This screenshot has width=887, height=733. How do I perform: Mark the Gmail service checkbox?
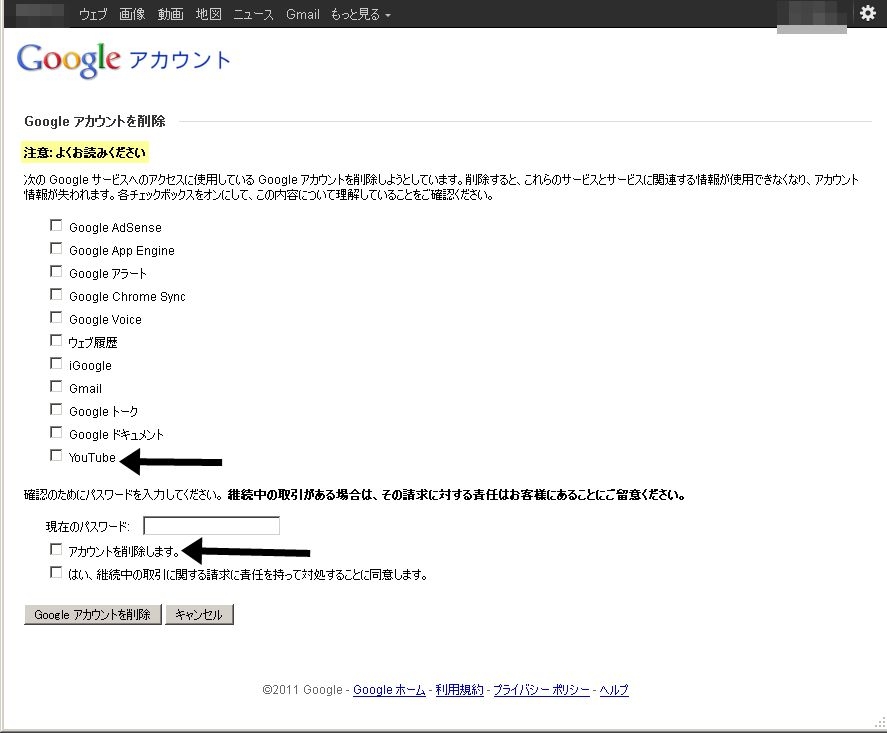coord(56,387)
